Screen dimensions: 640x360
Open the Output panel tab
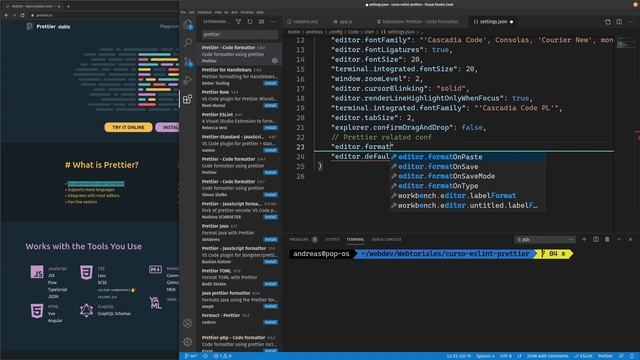click(332, 240)
